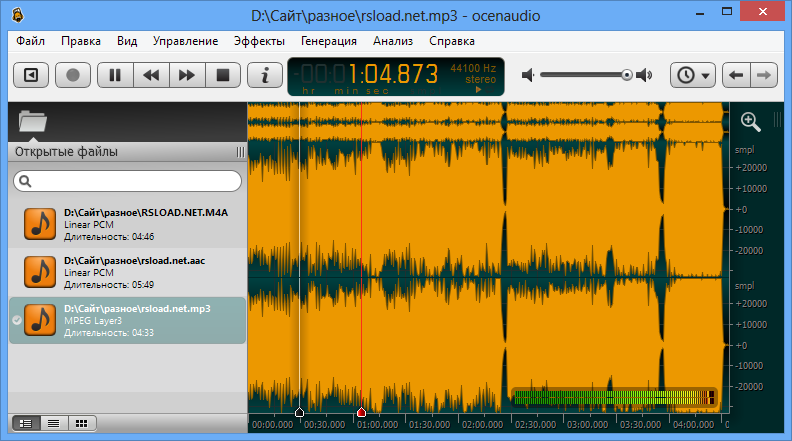Go forward with the right arrow button

(x=764, y=75)
